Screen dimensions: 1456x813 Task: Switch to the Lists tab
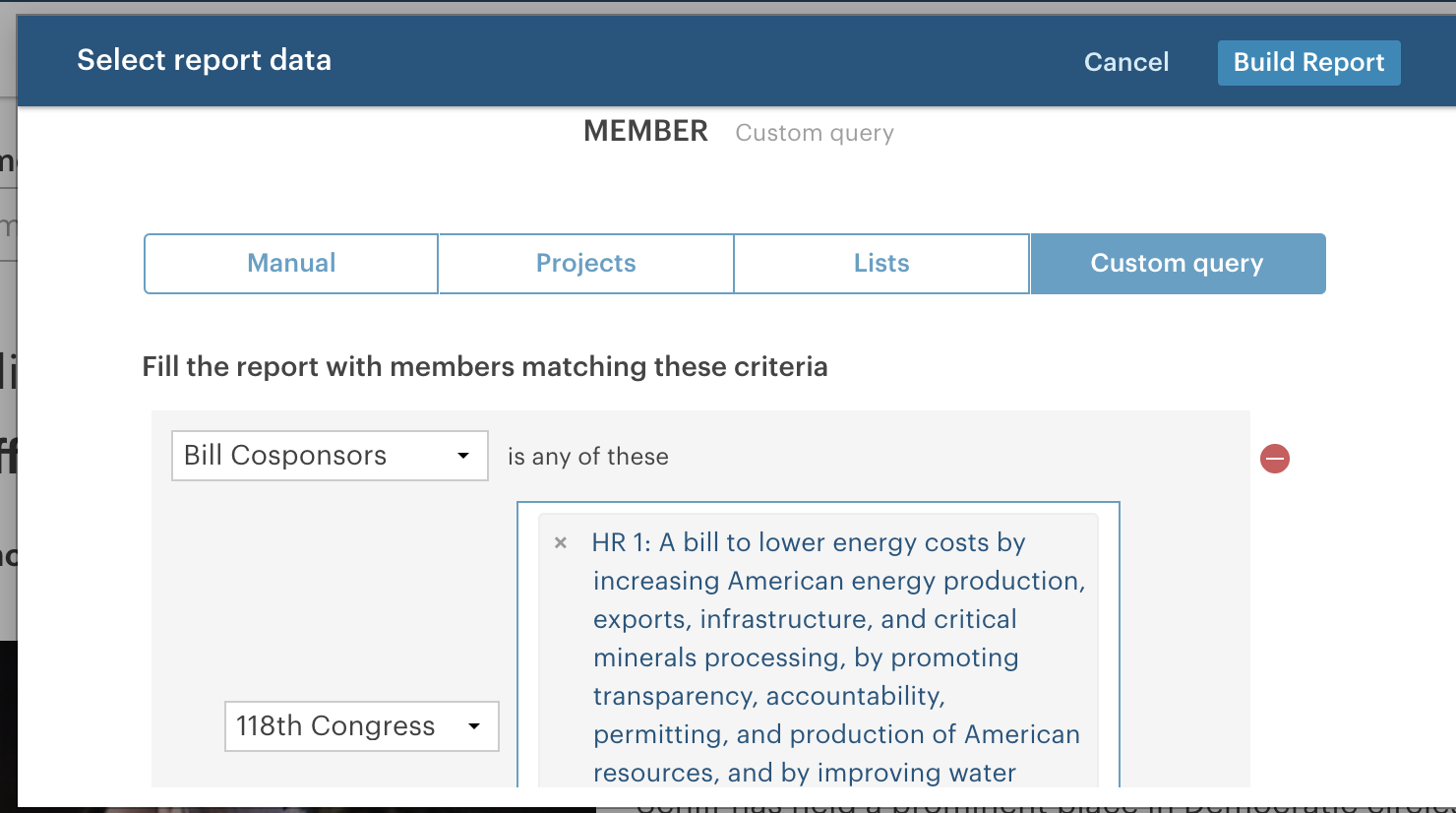[881, 264]
